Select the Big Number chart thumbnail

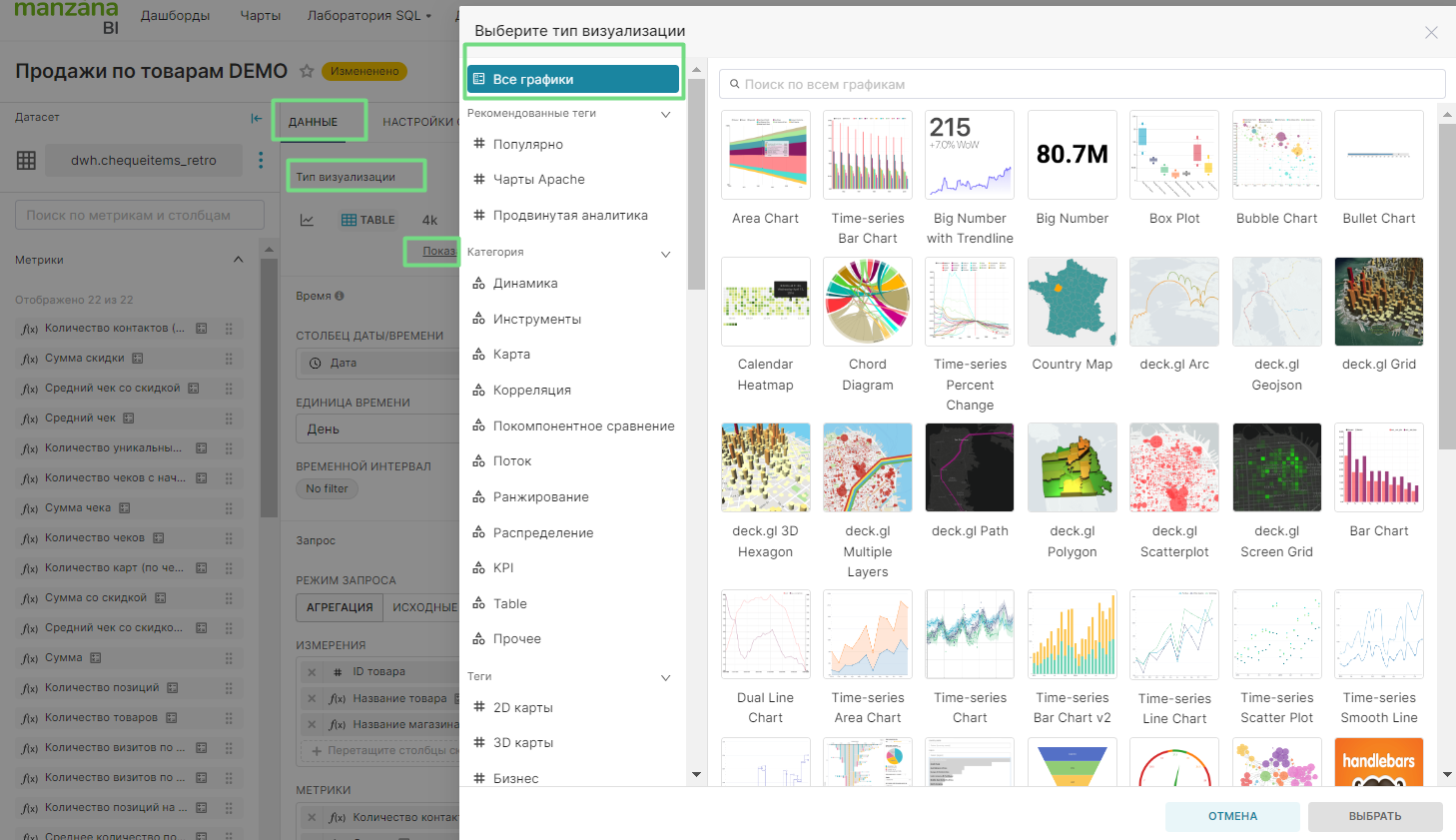[1072, 155]
